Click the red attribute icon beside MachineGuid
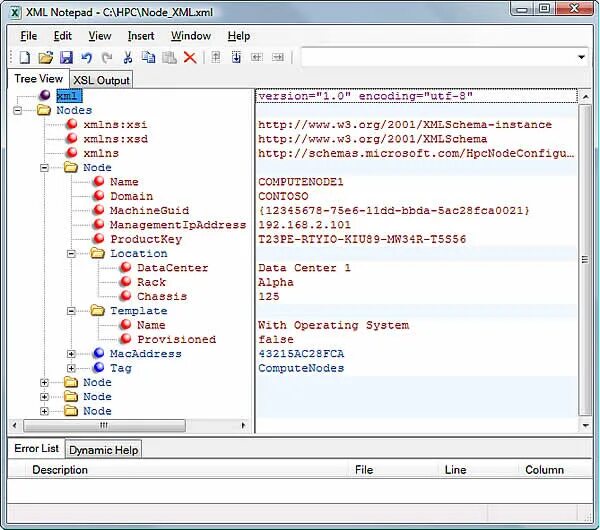This screenshot has width=600, height=530. pyautogui.click(x=99, y=210)
